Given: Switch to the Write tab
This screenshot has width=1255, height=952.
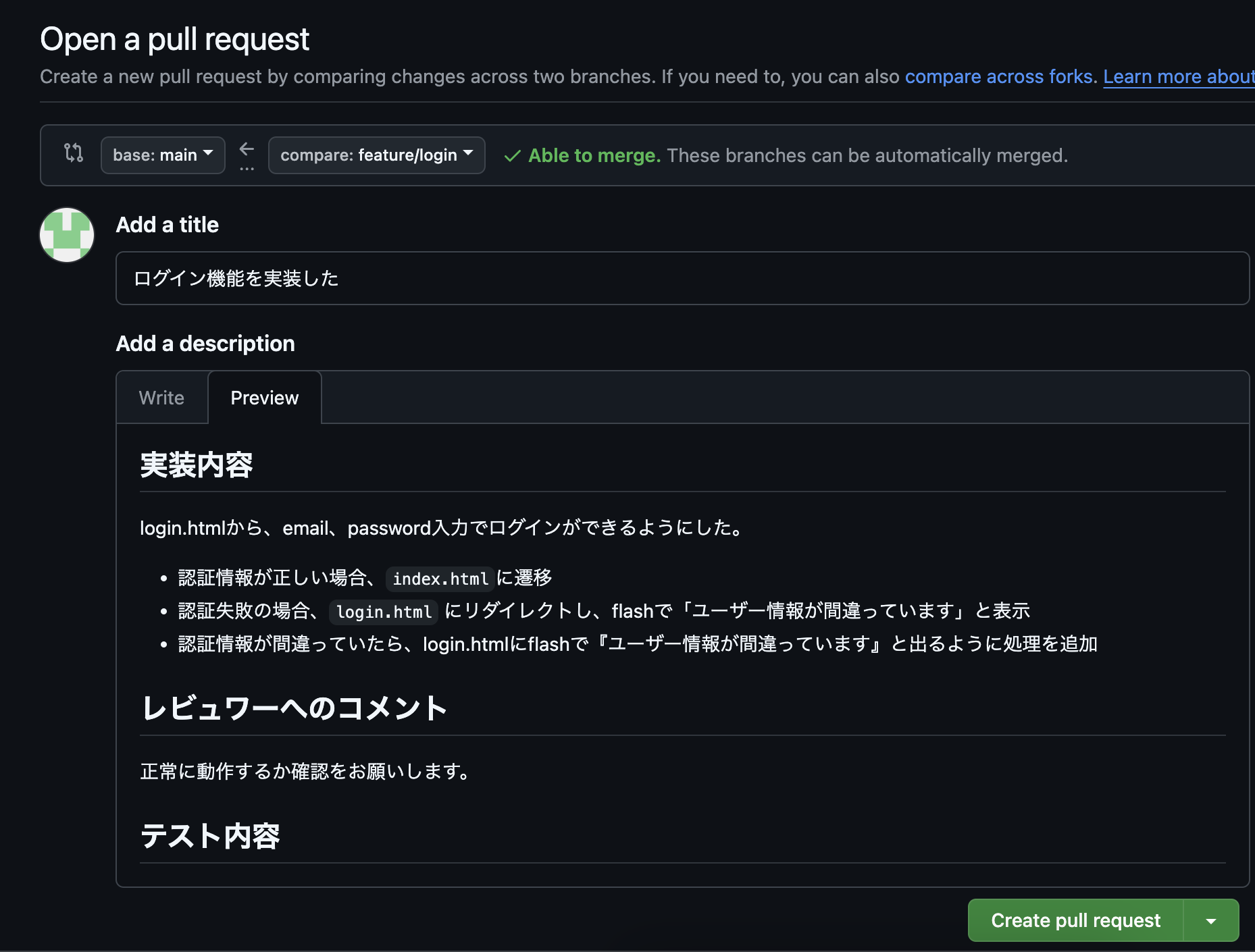Looking at the screenshot, I should pyautogui.click(x=161, y=397).
